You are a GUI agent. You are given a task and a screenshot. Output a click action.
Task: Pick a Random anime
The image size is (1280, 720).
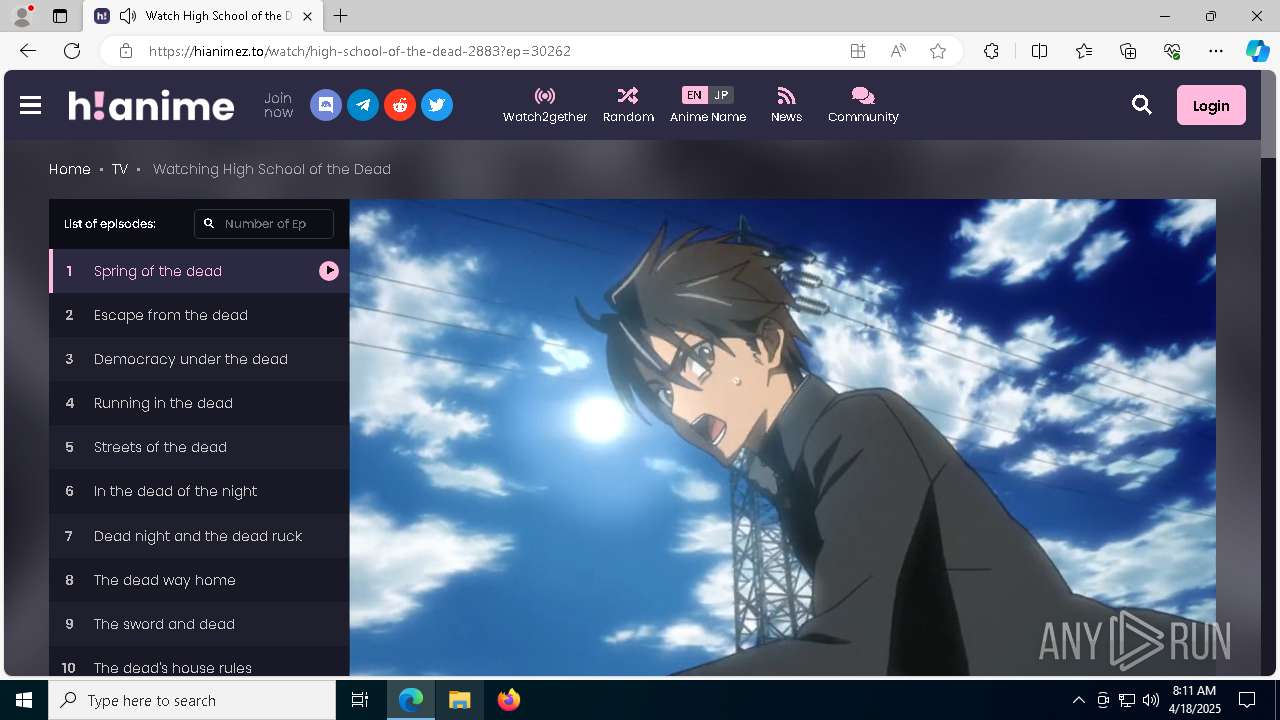(628, 105)
